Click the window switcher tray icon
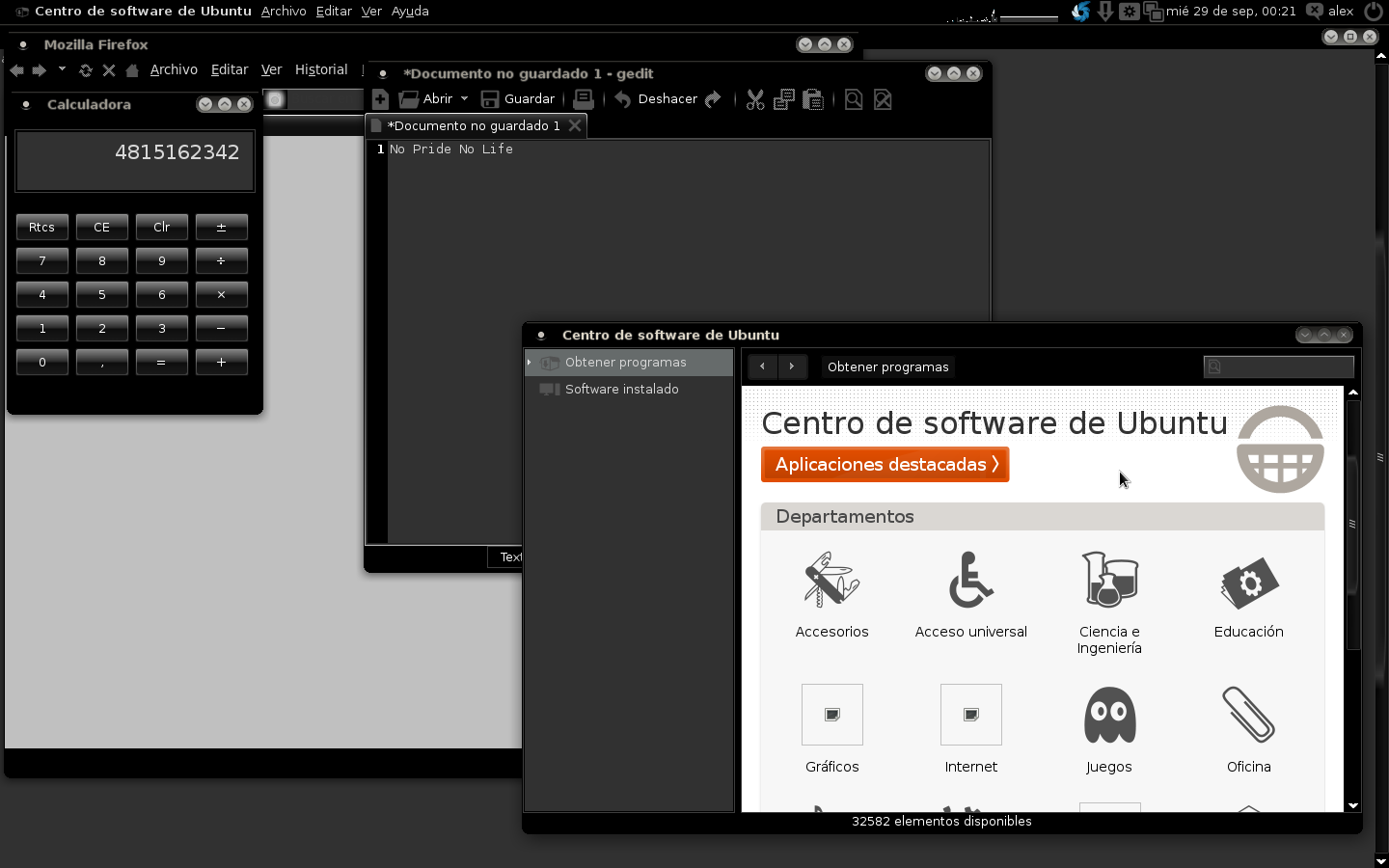The width and height of the screenshot is (1389, 868). (1153, 13)
